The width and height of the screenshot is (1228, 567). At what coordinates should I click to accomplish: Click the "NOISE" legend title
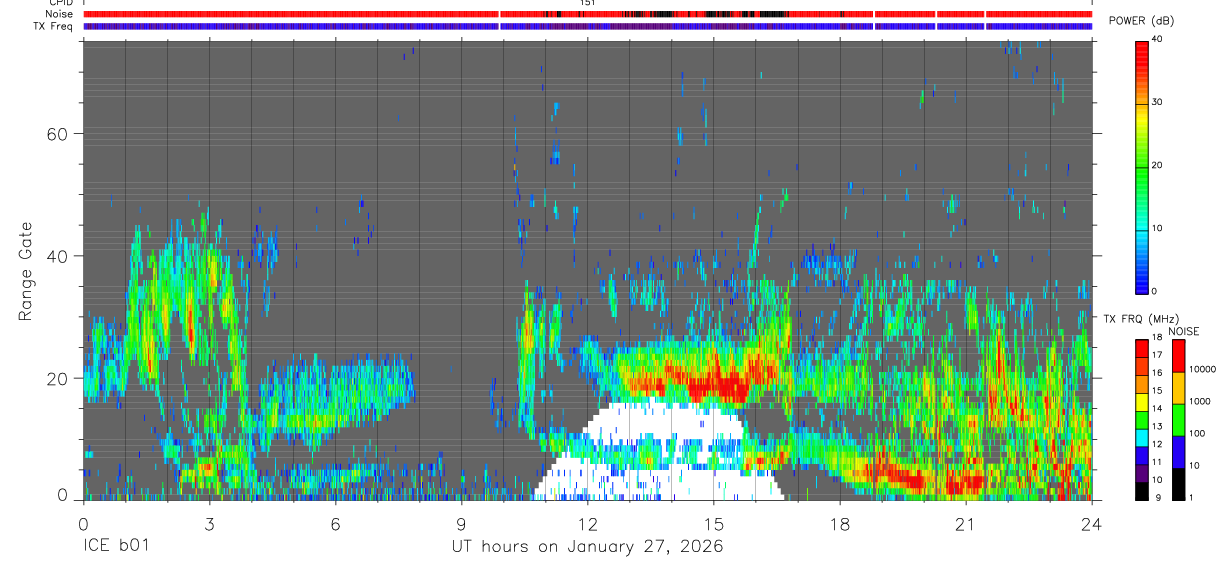point(1184,331)
